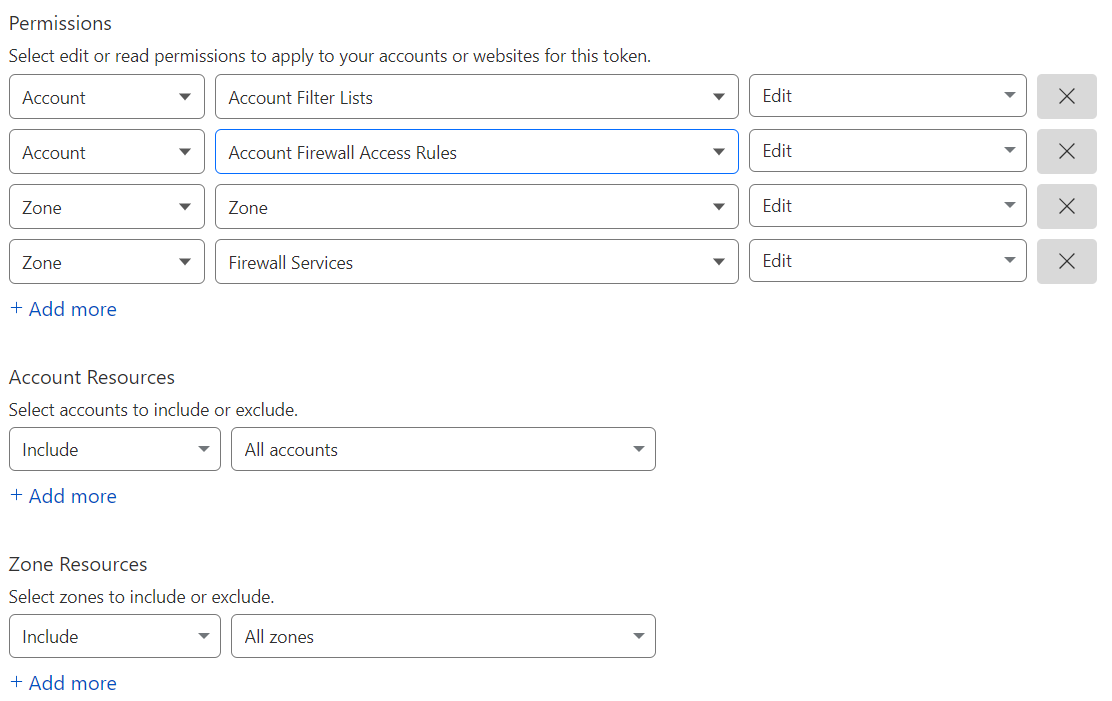Screen dimensions: 1112x701
Task: Change Edit level for Firewall Services
Action: click(887, 261)
